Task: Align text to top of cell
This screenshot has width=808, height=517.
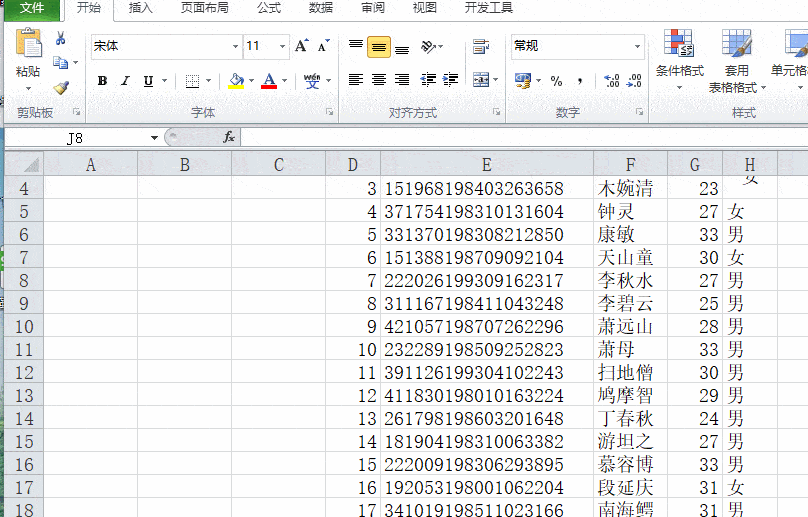Action: pyautogui.click(x=356, y=46)
